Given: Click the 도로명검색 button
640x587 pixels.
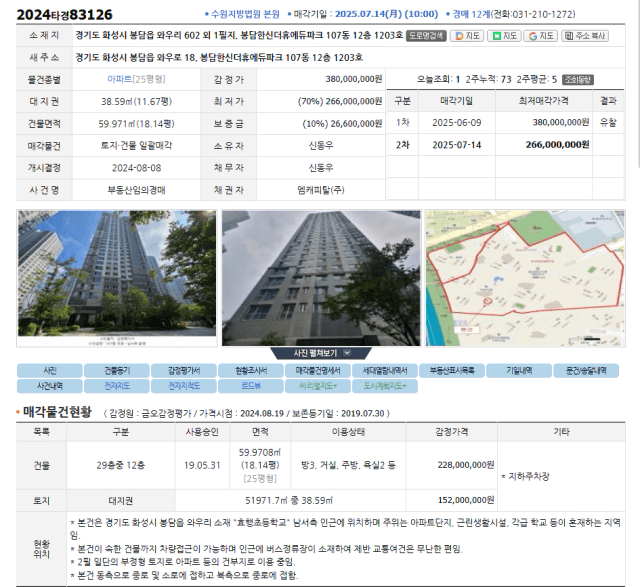Looking at the screenshot, I should [426, 36].
